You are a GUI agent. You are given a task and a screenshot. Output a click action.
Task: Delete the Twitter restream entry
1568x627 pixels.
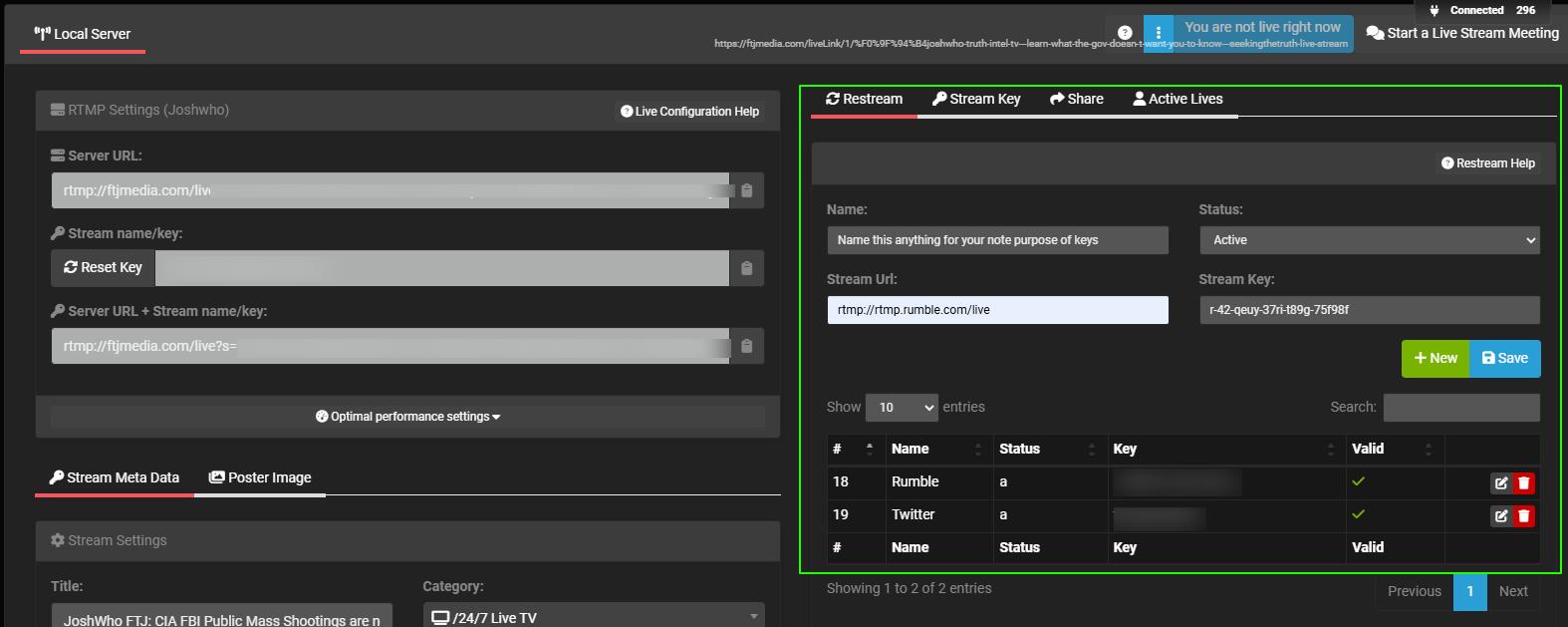(x=1523, y=516)
